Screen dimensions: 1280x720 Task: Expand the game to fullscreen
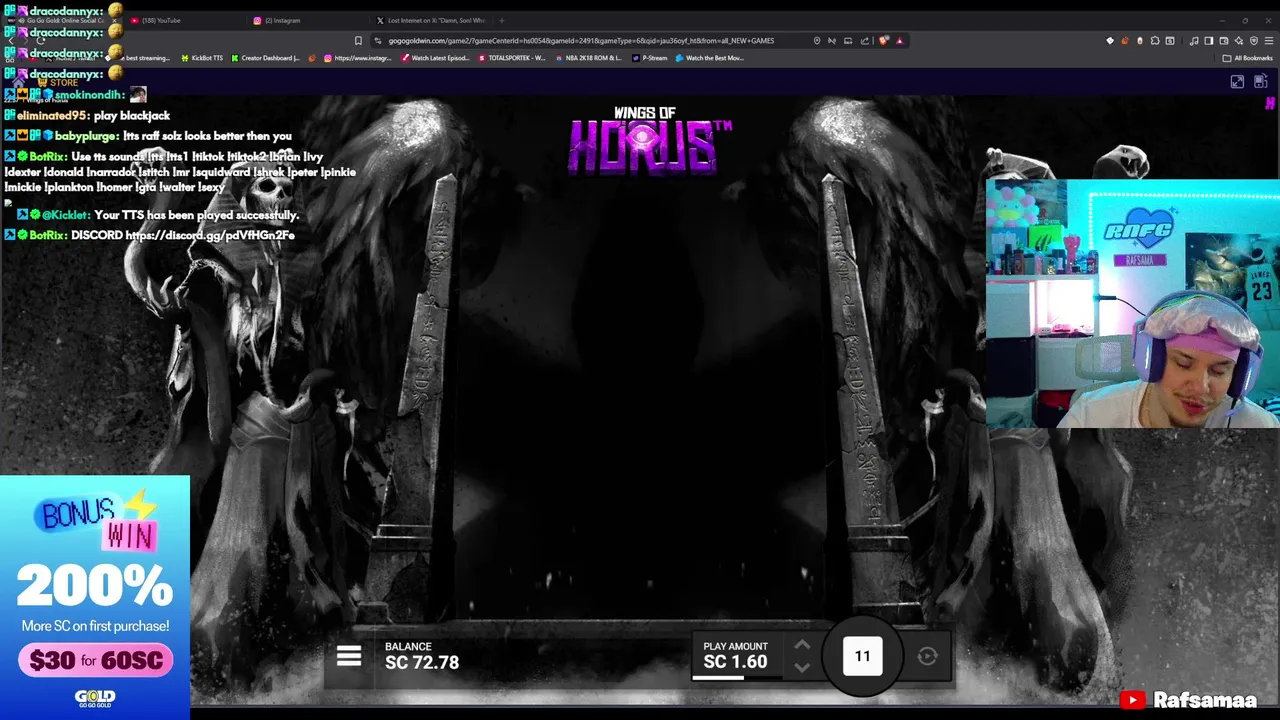tap(1237, 82)
